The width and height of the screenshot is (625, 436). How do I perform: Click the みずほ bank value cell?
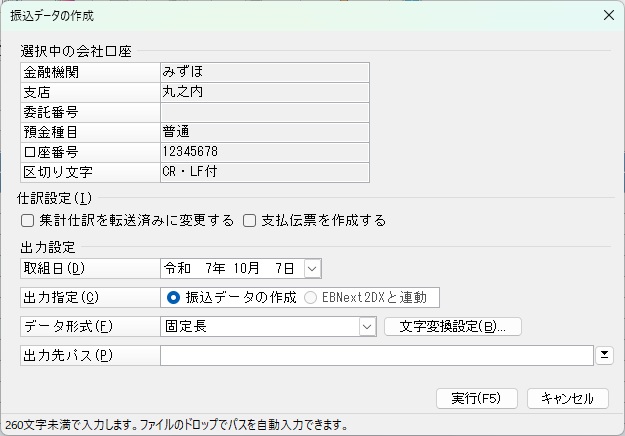coord(264,72)
